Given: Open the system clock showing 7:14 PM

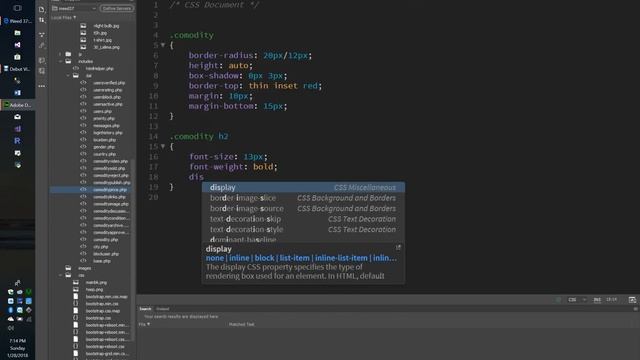Looking at the screenshot, I should point(17,348).
